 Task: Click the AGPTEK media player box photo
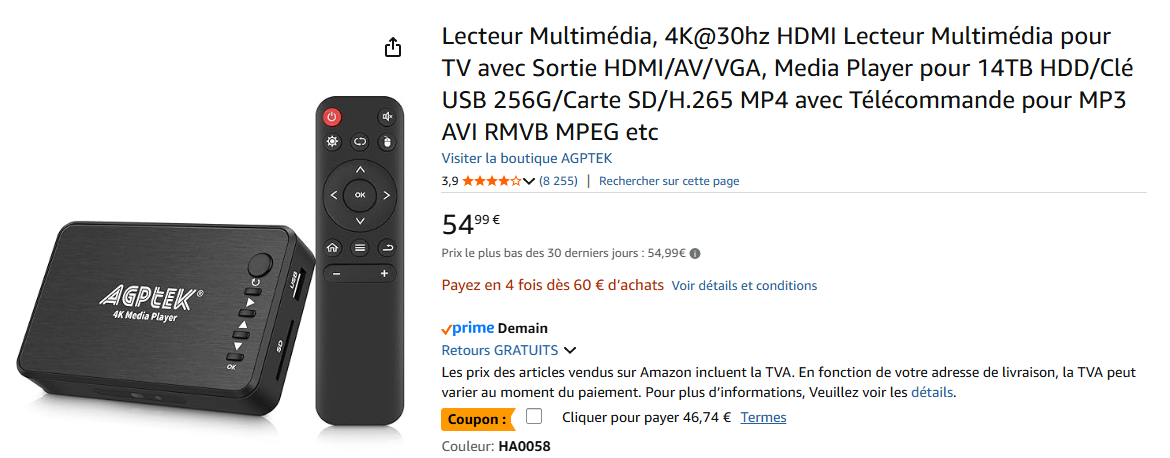pos(160,310)
